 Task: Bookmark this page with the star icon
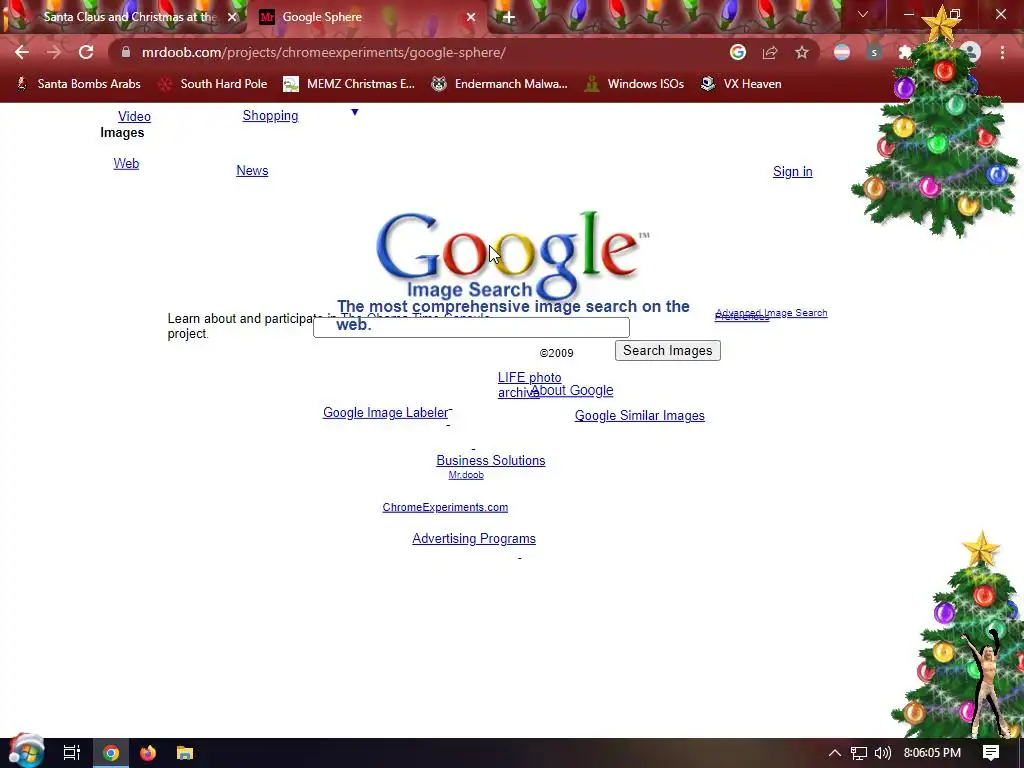[802, 52]
